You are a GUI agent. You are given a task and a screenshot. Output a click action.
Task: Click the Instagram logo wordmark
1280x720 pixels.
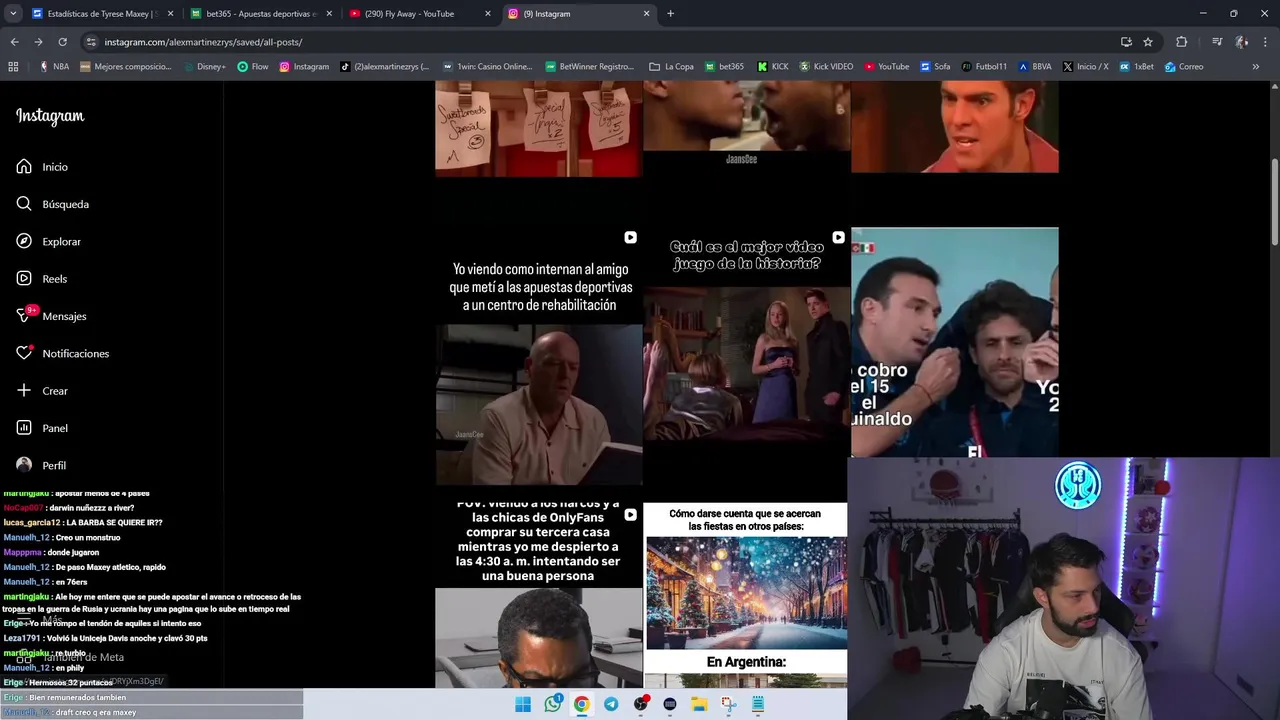[x=50, y=116]
